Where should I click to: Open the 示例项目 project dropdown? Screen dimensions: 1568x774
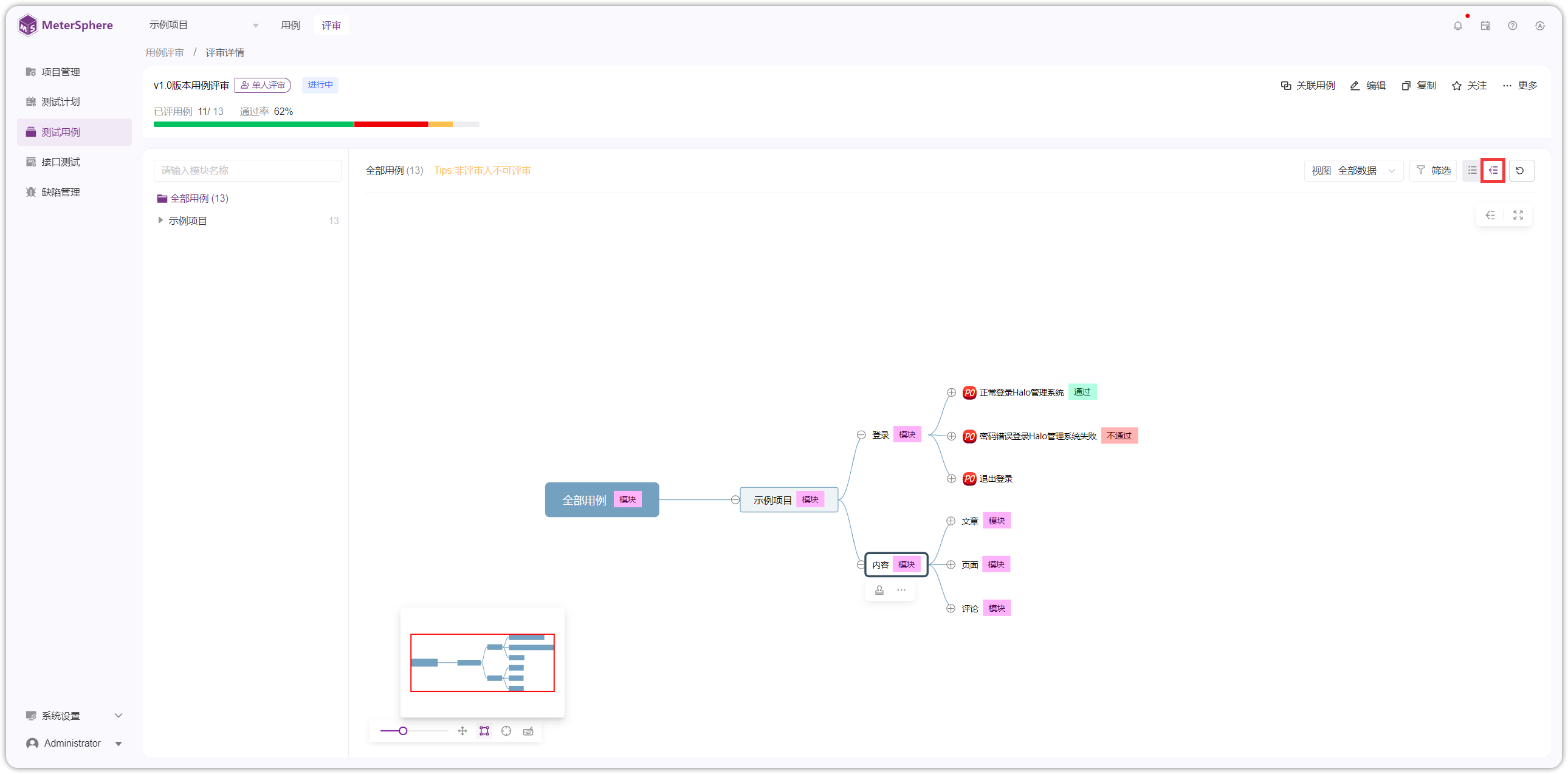point(204,25)
